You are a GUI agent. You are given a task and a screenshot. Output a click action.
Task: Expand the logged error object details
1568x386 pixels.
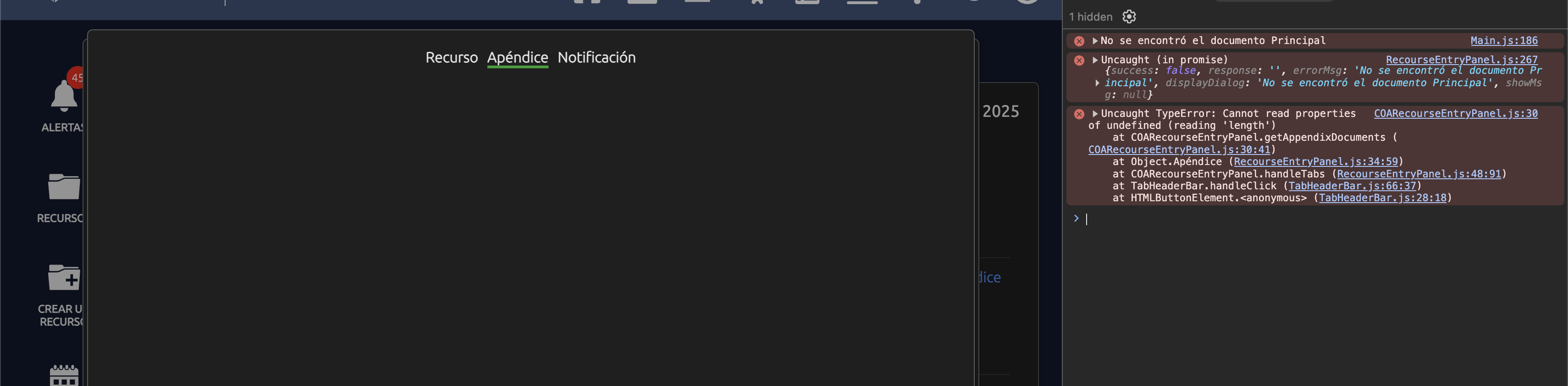point(1098,83)
